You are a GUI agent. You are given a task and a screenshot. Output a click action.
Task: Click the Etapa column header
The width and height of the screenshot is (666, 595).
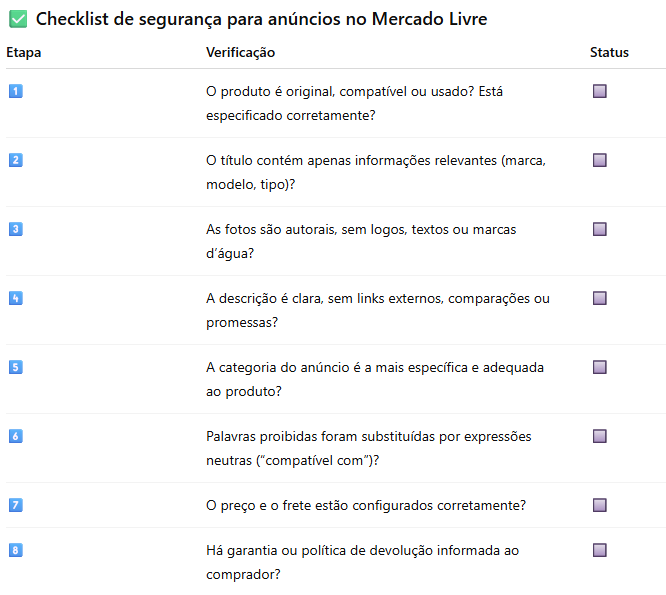click(24, 52)
